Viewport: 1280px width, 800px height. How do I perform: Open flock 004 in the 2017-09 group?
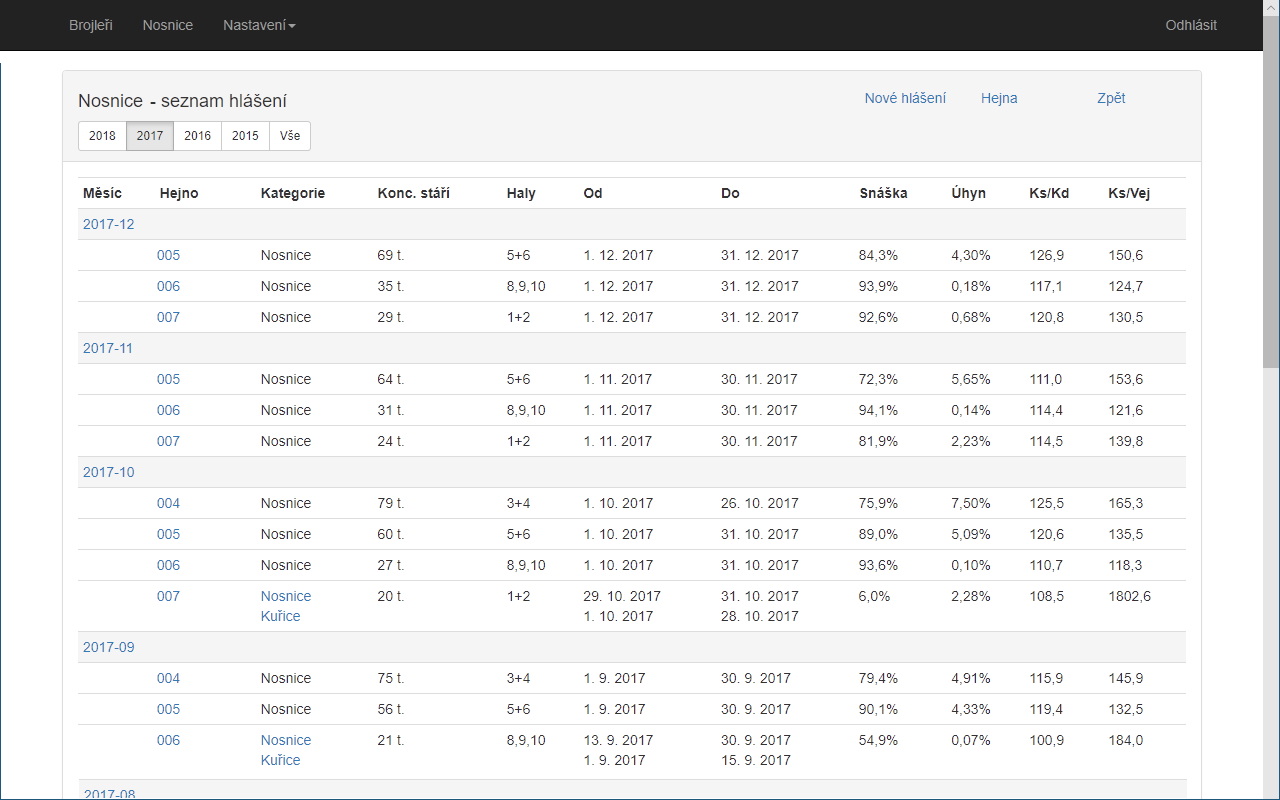tap(168, 678)
